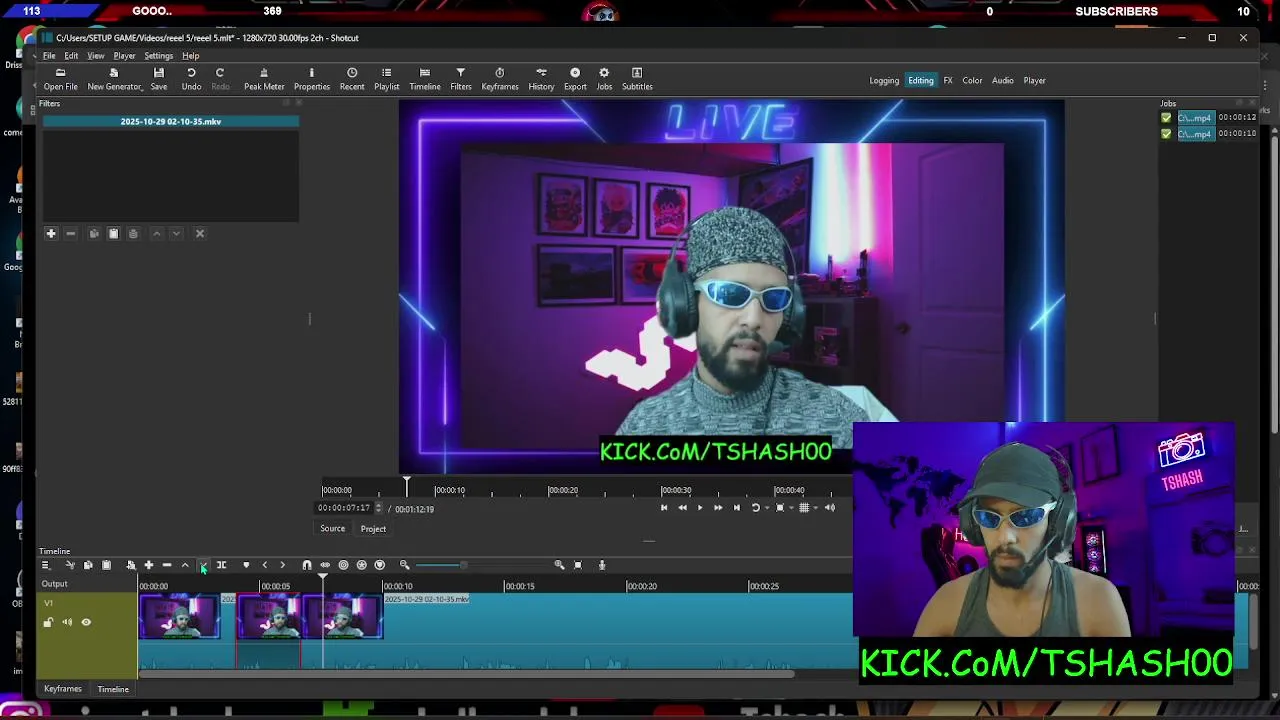The image size is (1280, 720).
Task: Create a marker with the timeline marker icon
Action: click(x=246, y=565)
